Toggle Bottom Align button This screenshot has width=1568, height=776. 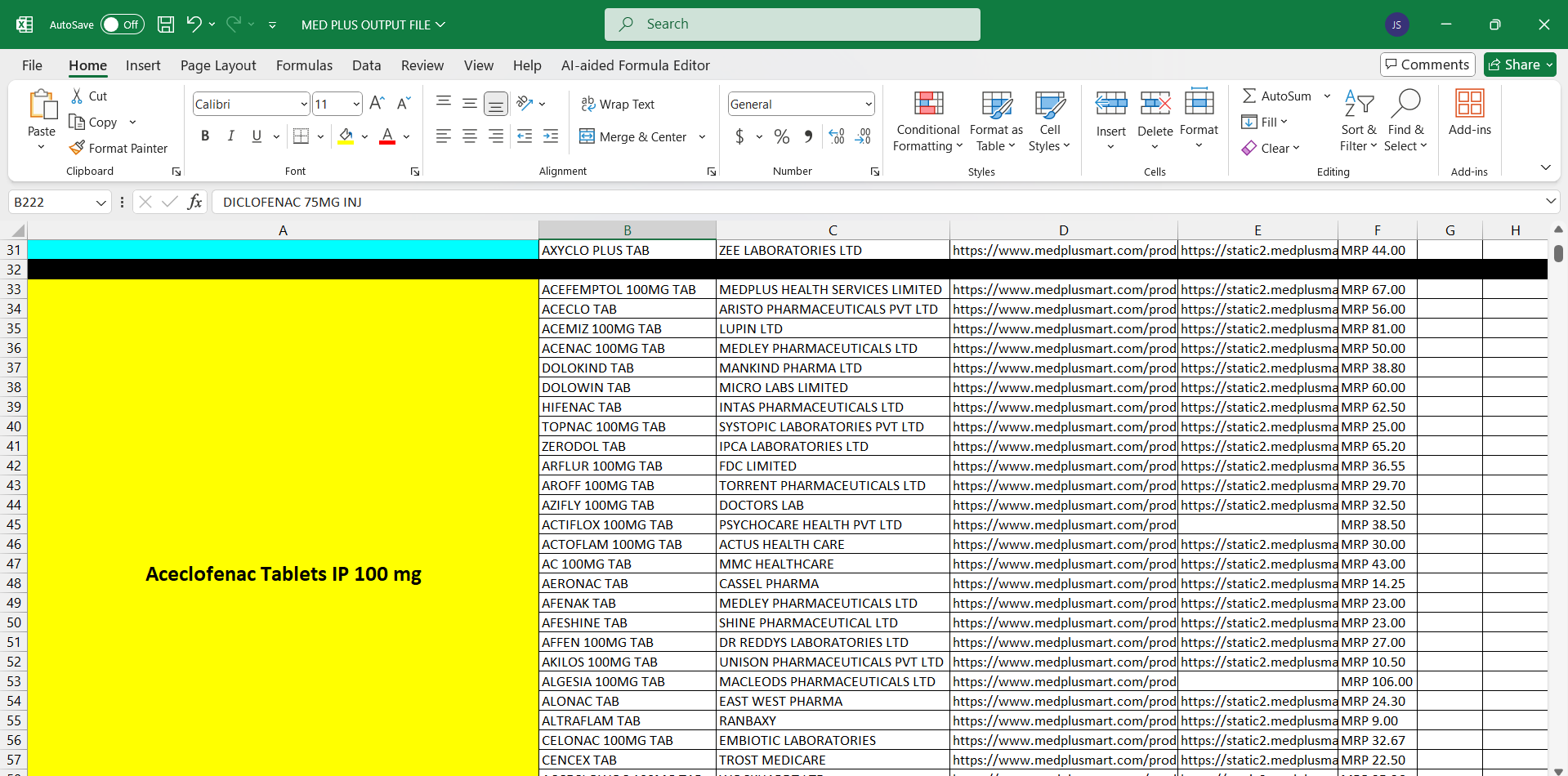496,104
